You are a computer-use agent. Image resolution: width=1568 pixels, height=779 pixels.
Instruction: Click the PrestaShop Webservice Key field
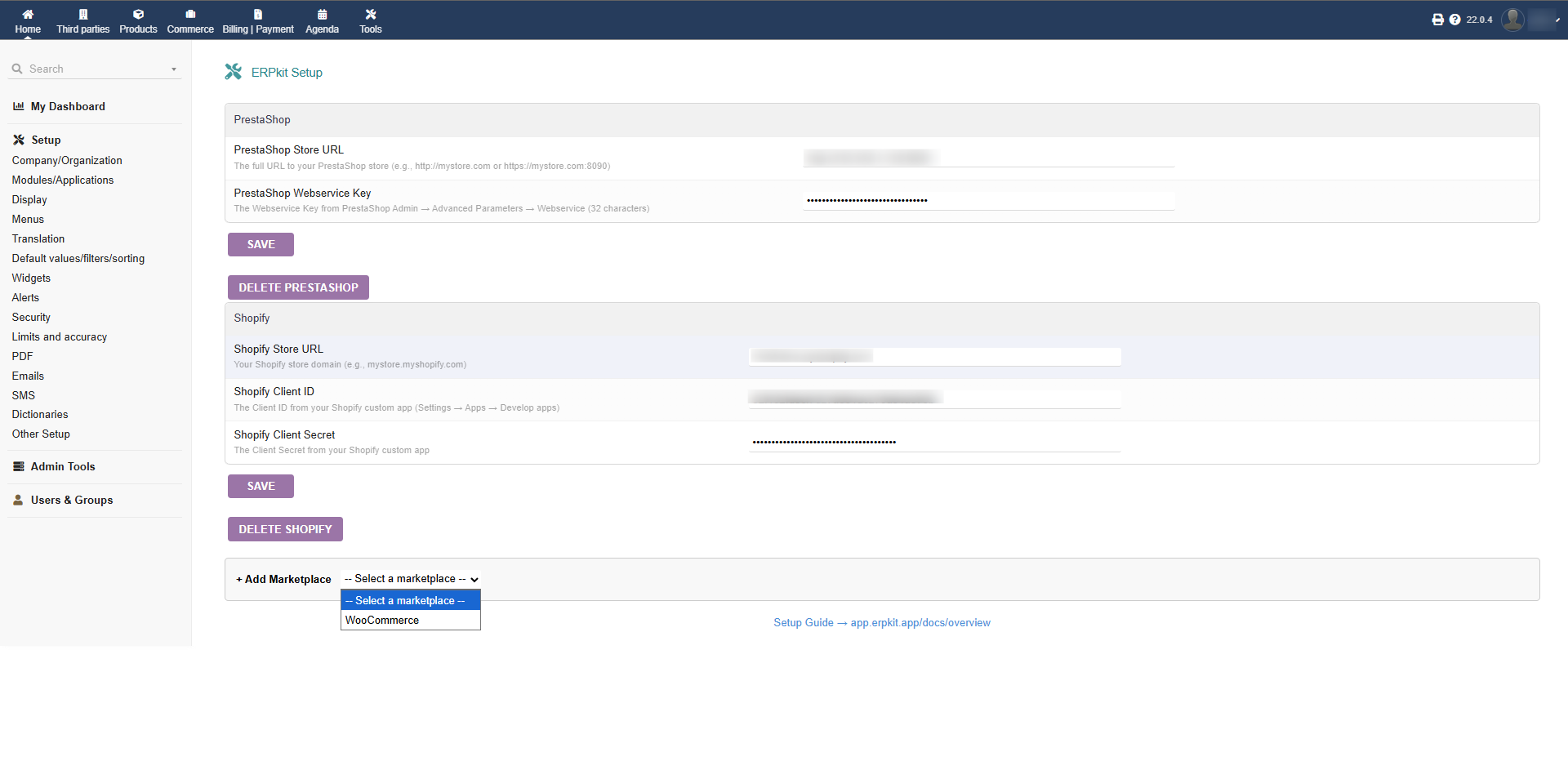(988, 200)
